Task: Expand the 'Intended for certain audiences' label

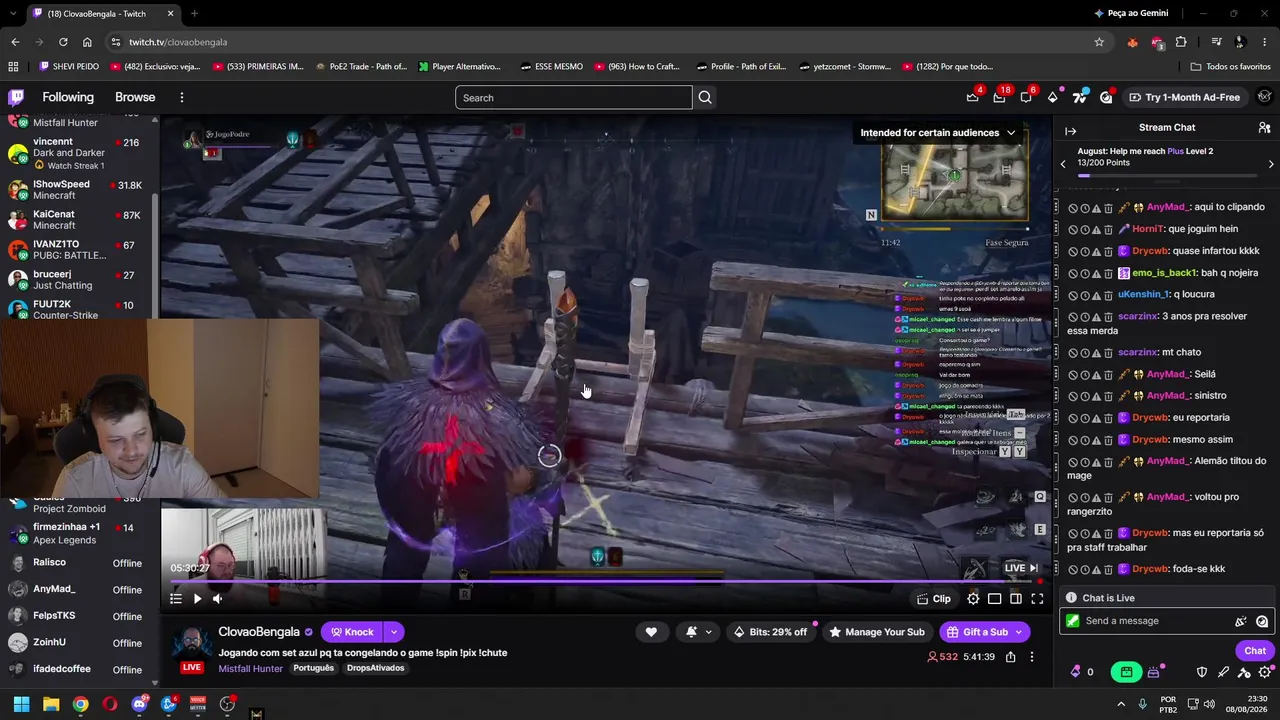Action: tap(937, 132)
